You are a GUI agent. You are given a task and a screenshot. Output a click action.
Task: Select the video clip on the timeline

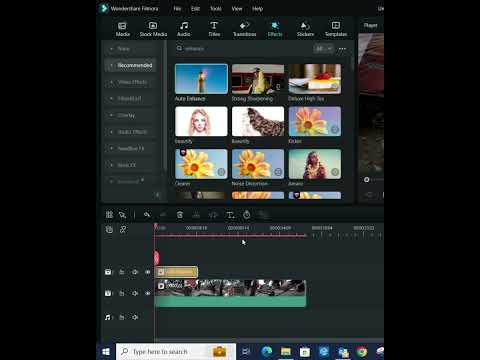[x=230, y=293]
